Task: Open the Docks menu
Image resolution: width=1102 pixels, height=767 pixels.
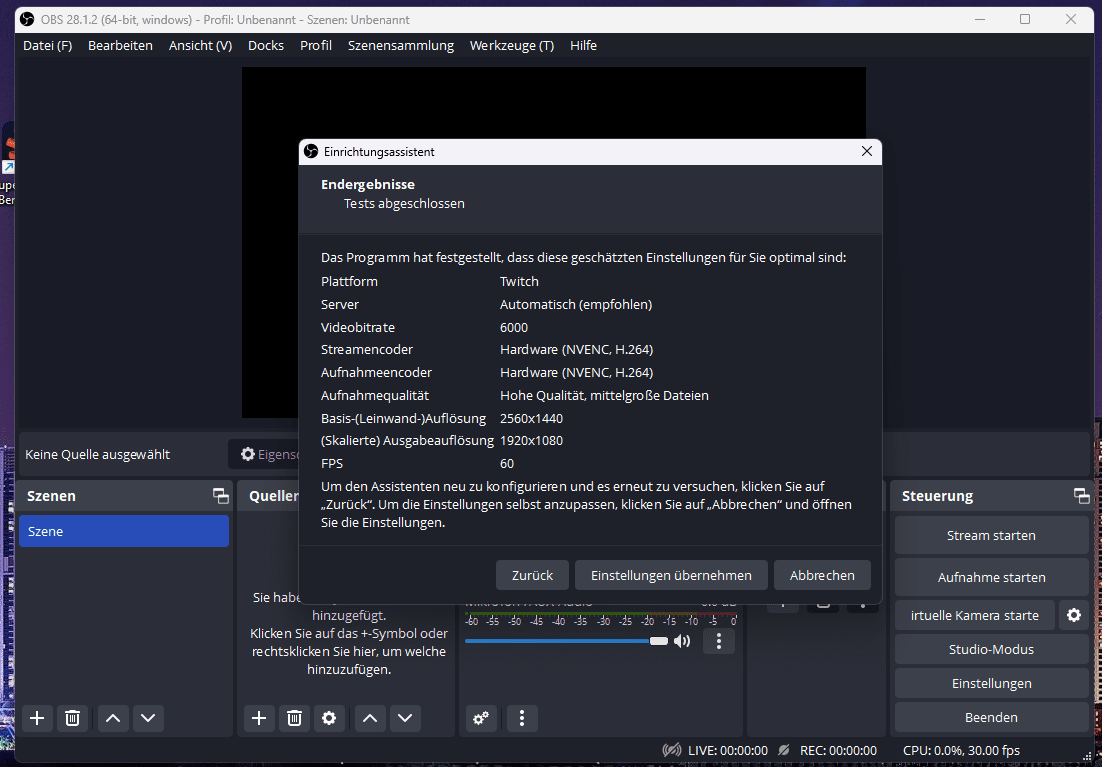Action: click(x=266, y=45)
